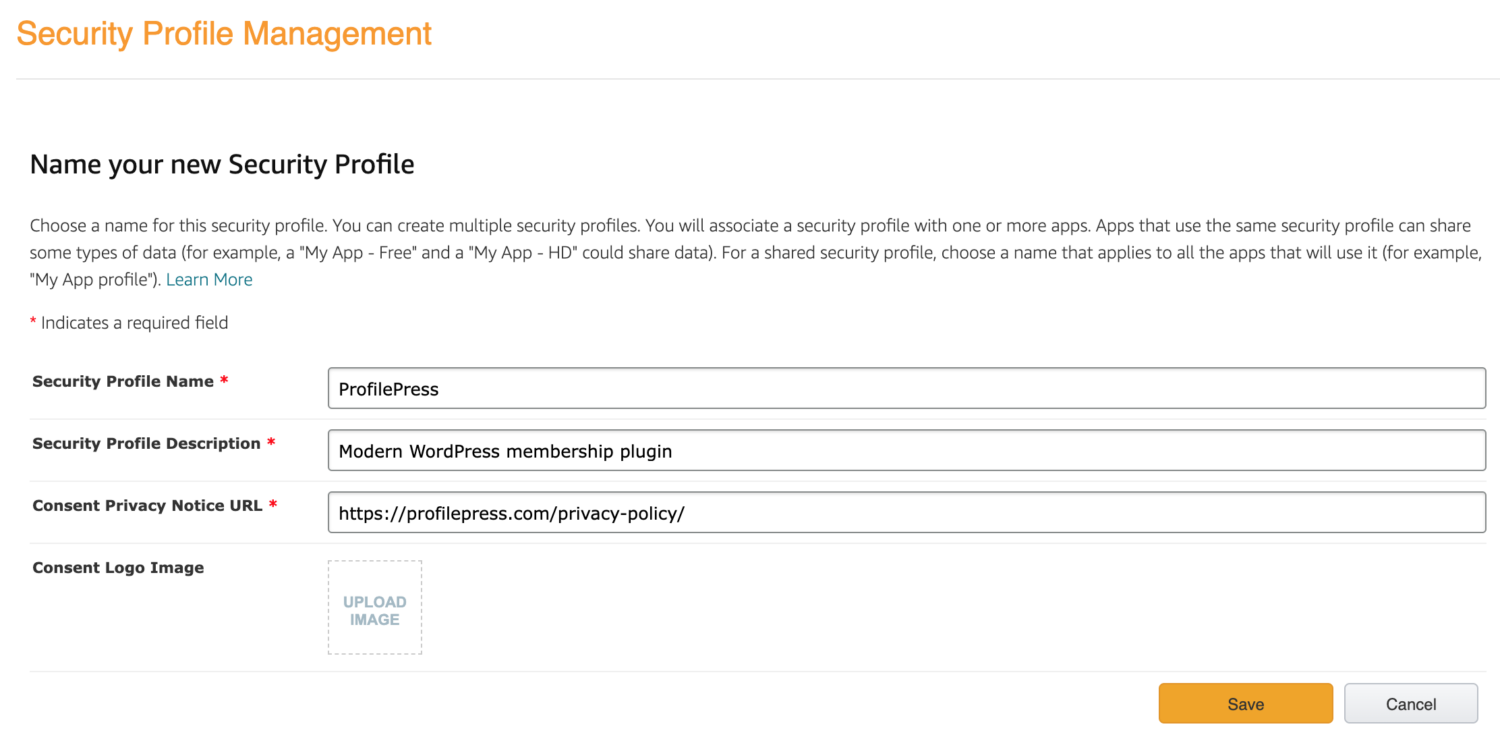Screen dimensions: 1500x737
Task: Focus the Security Profile Name field
Action: tap(907, 389)
